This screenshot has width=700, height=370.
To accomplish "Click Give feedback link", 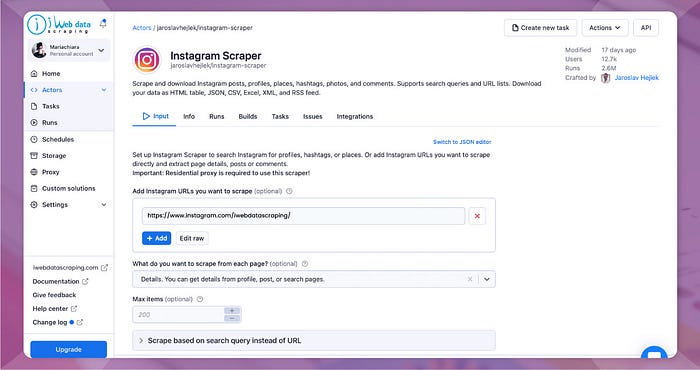I will (54, 295).
